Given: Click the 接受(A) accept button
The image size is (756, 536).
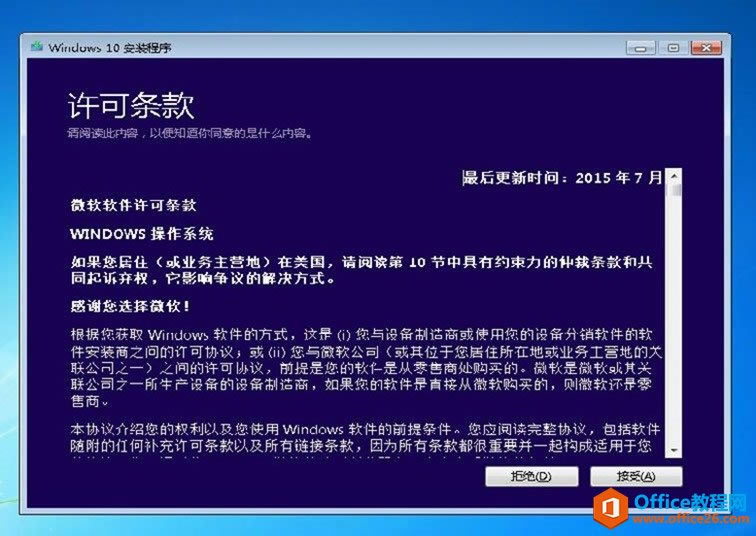Looking at the screenshot, I should (636, 476).
